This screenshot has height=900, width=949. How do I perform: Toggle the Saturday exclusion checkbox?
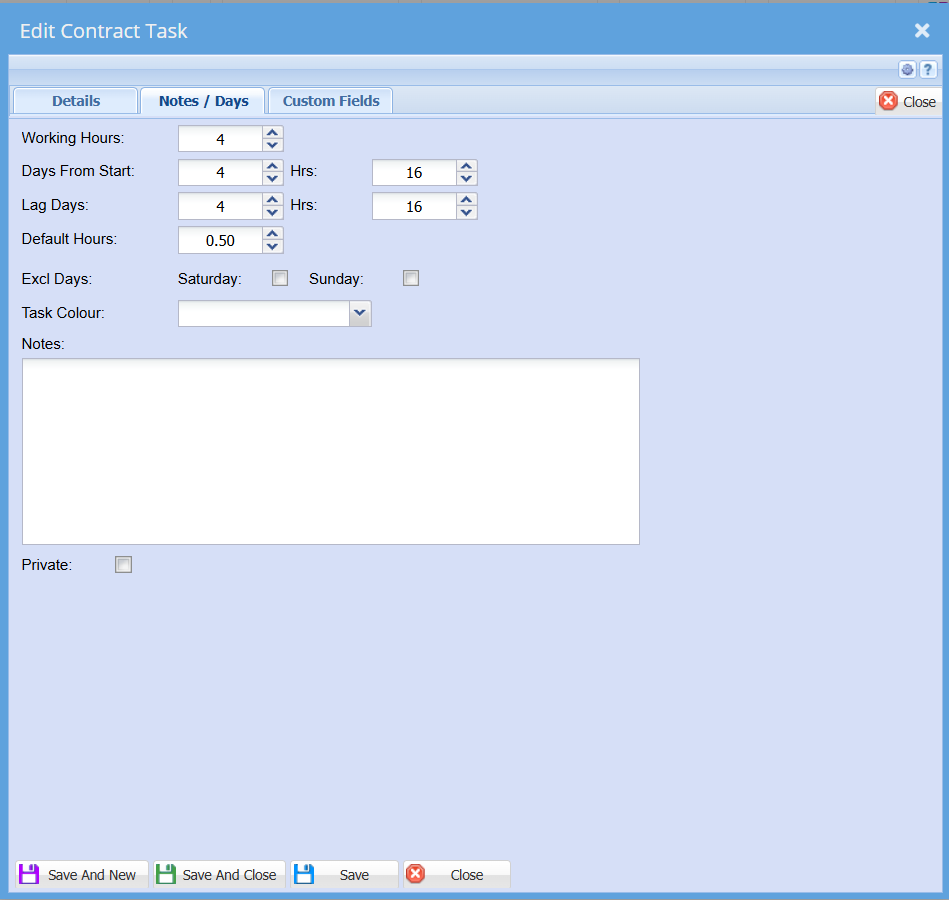280,278
